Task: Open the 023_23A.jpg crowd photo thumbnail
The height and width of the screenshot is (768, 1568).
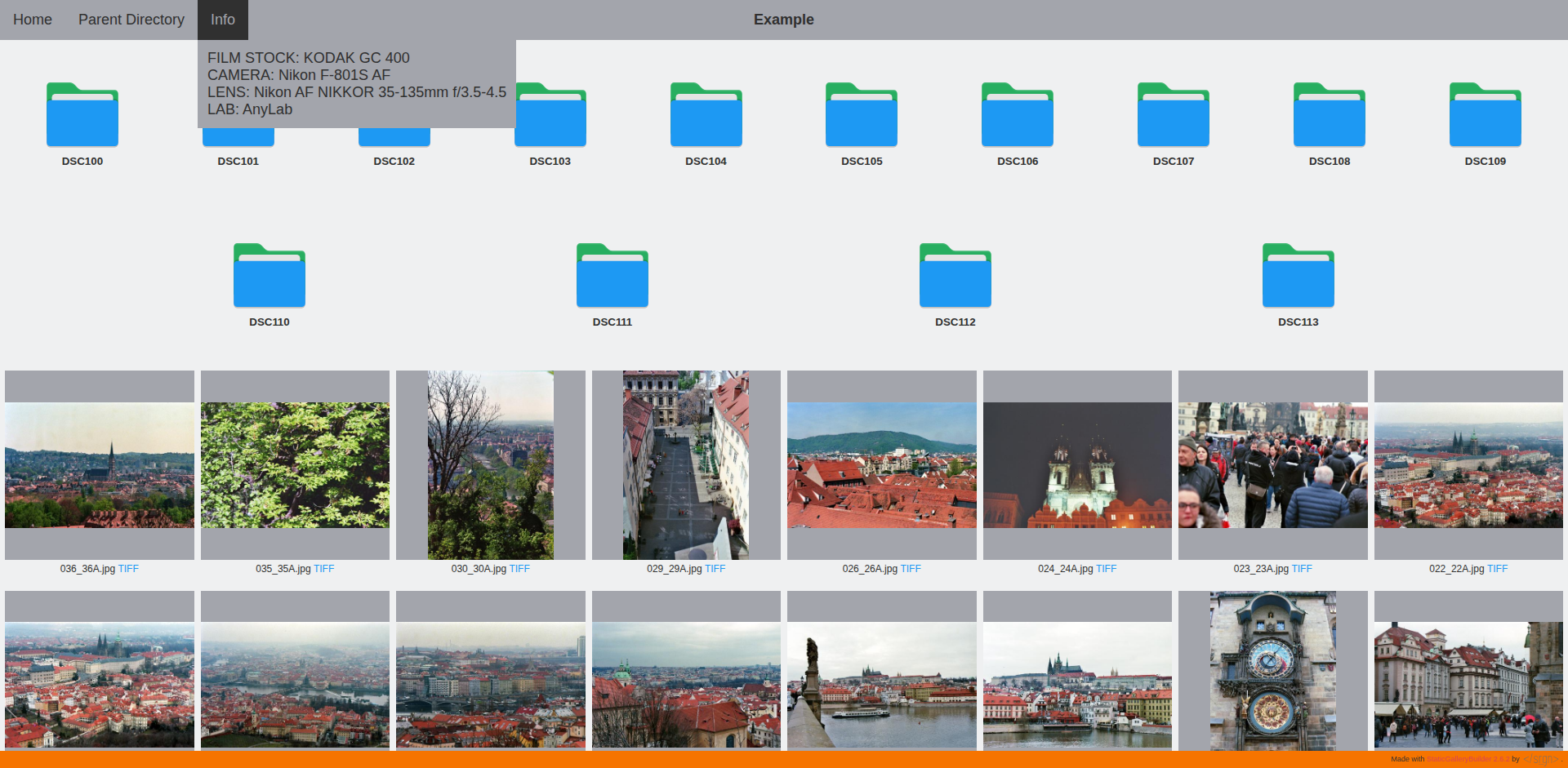Action: click(1272, 465)
